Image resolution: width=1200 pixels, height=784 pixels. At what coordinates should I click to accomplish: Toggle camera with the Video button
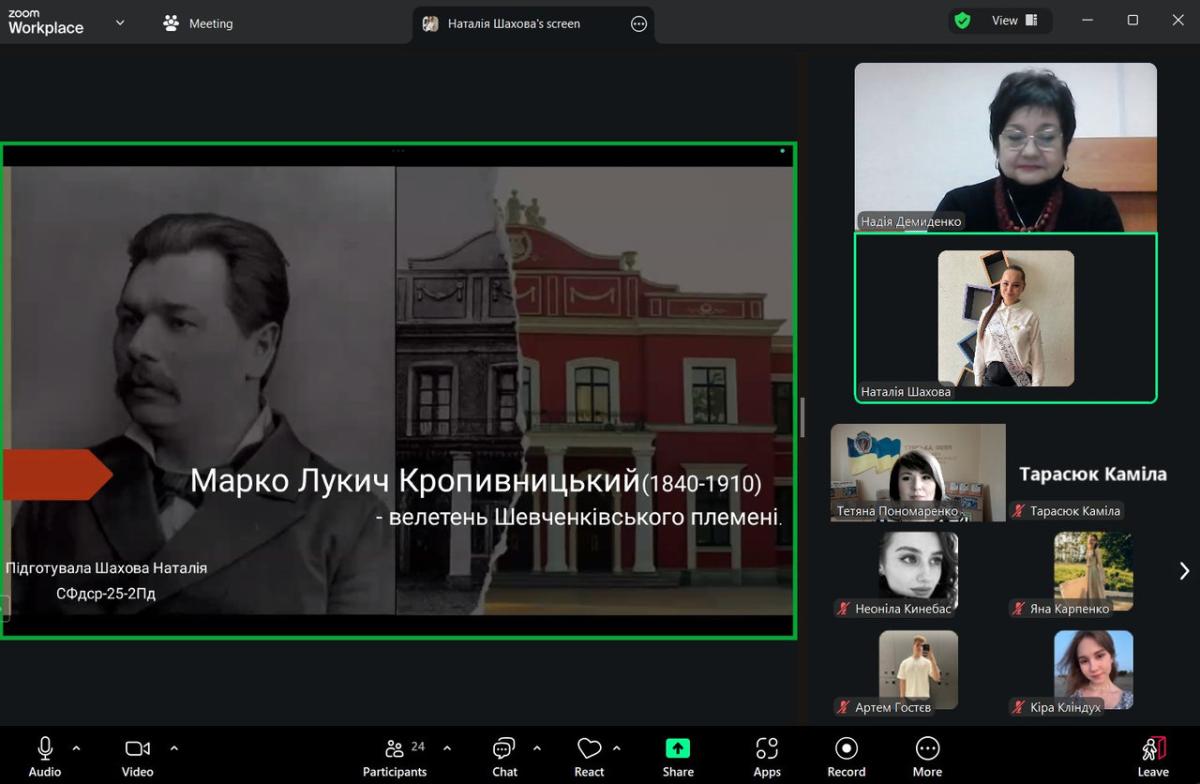click(x=138, y=757)
